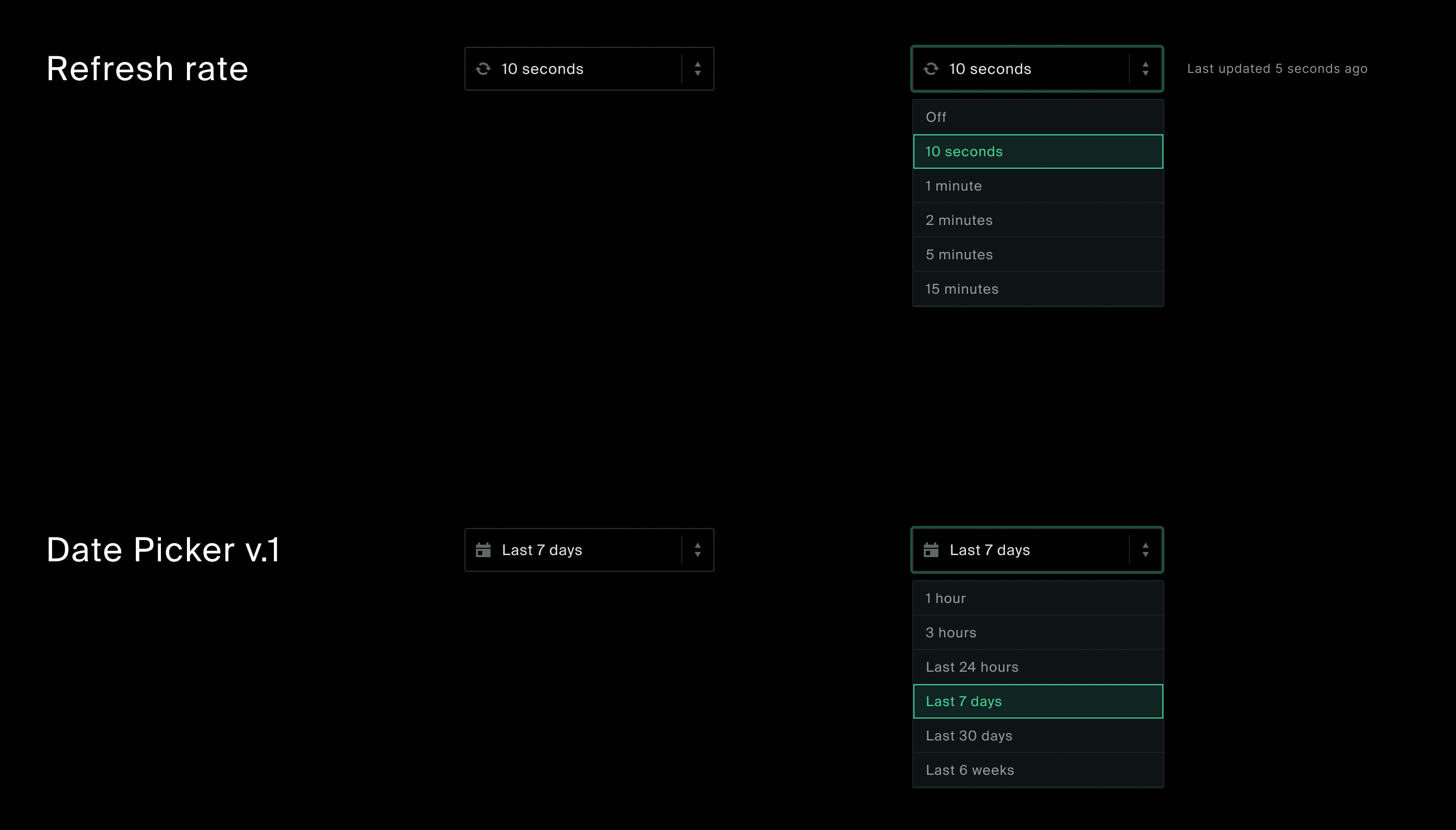
Task: Expand closed Last 7 days dropdown arrows
Action: 697,550
